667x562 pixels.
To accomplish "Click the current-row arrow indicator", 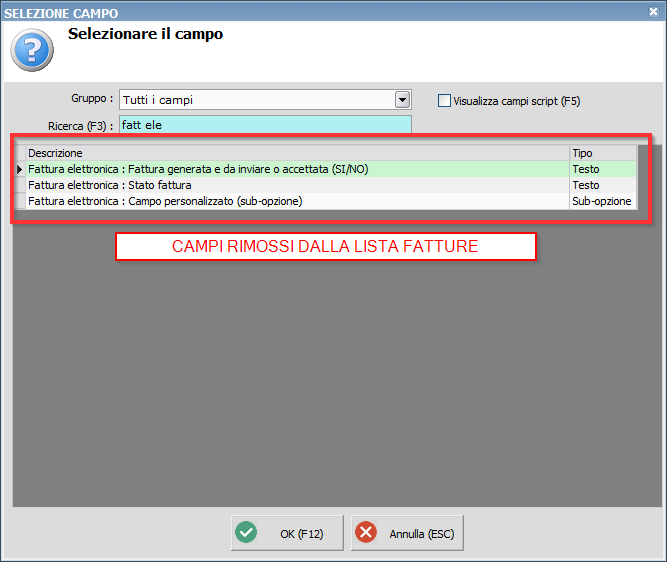I will [x=20, y=169].
